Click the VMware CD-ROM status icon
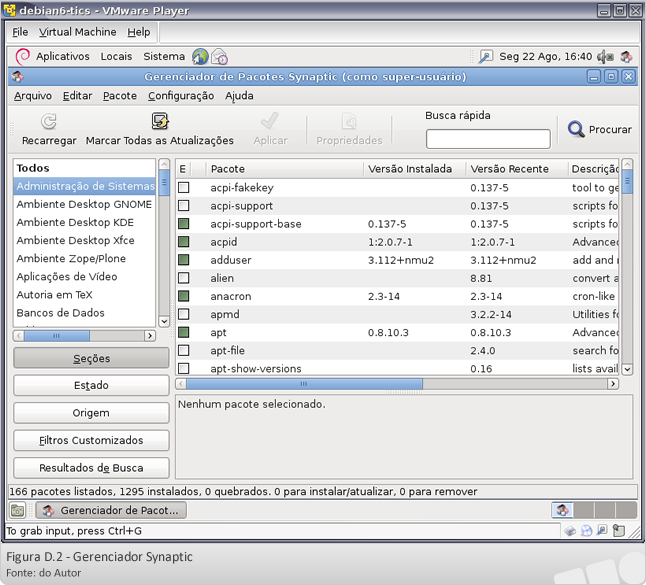This screenshot has height=585, width=646. pyautogui.click(x=586, y=531)
